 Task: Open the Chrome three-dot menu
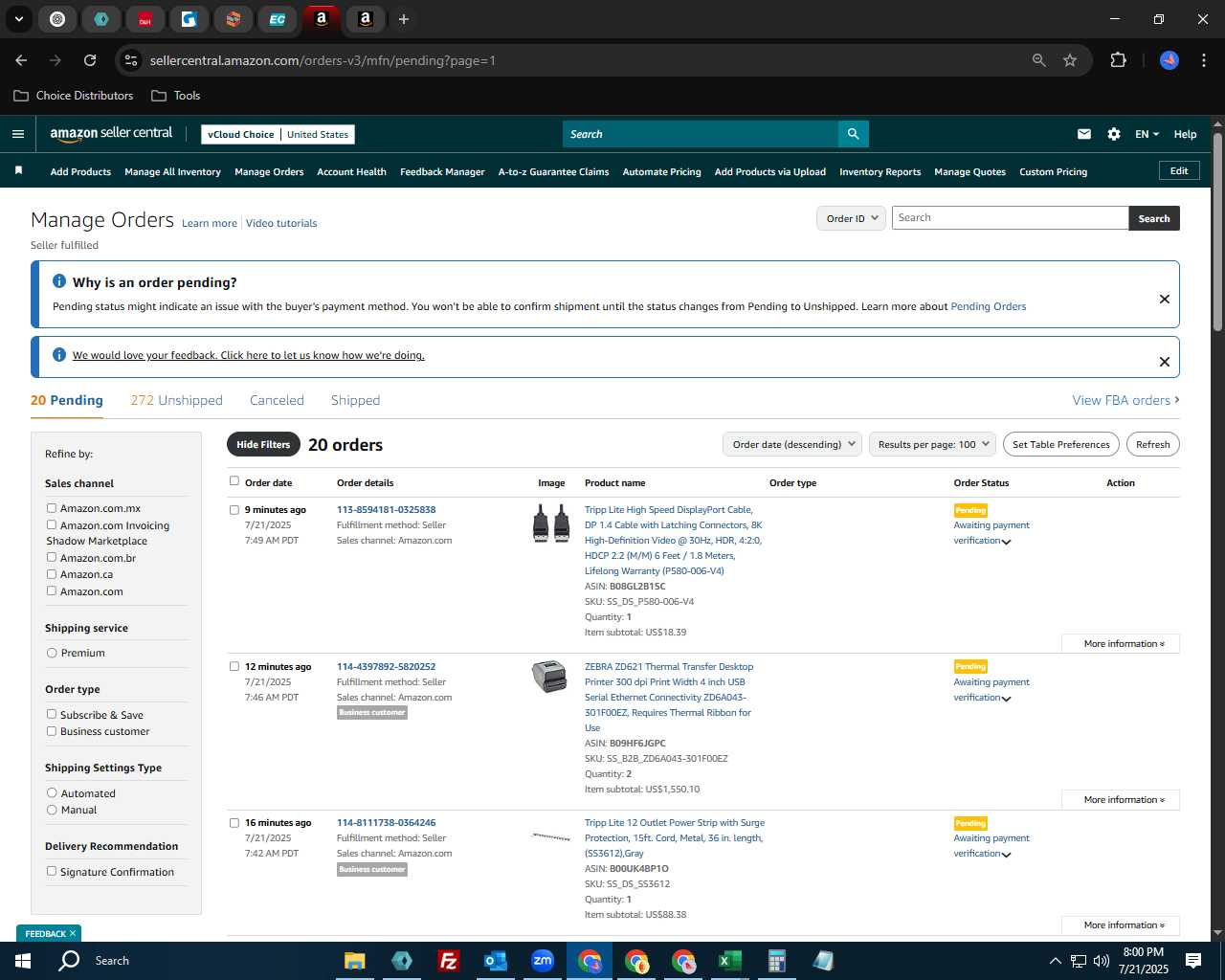click(1203, 60)
